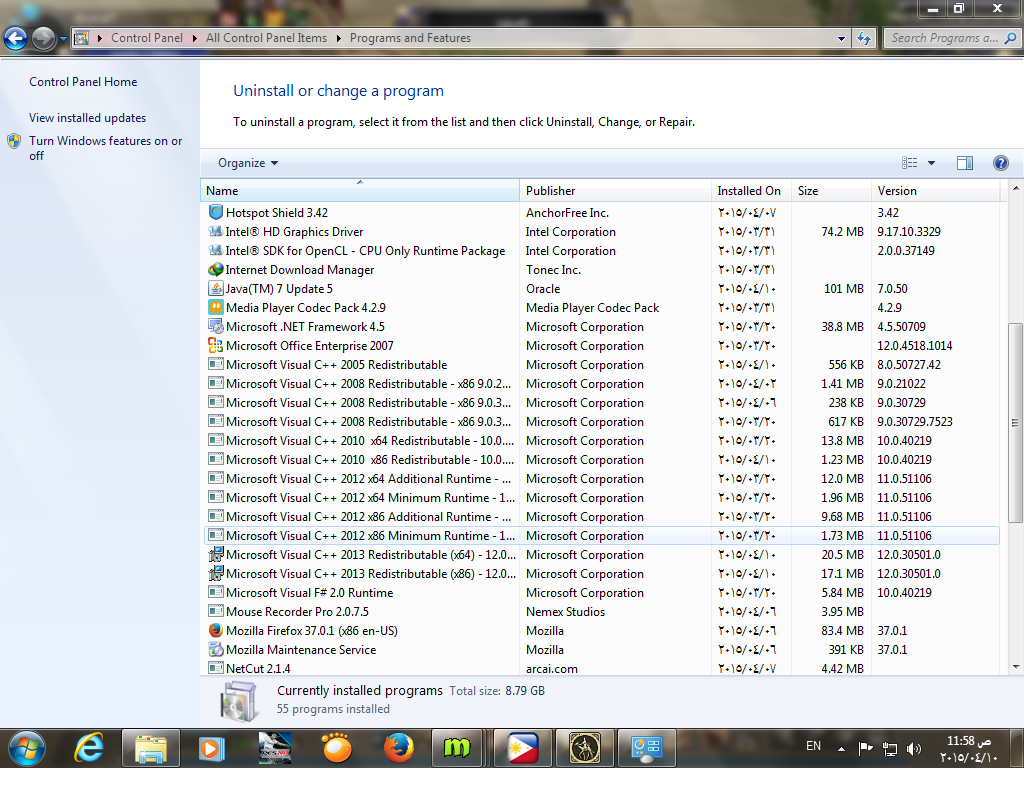The width and height of the screenshot is (1024, 810).
Task: Click the Back navigation arrow
Action: pos(16,39)
